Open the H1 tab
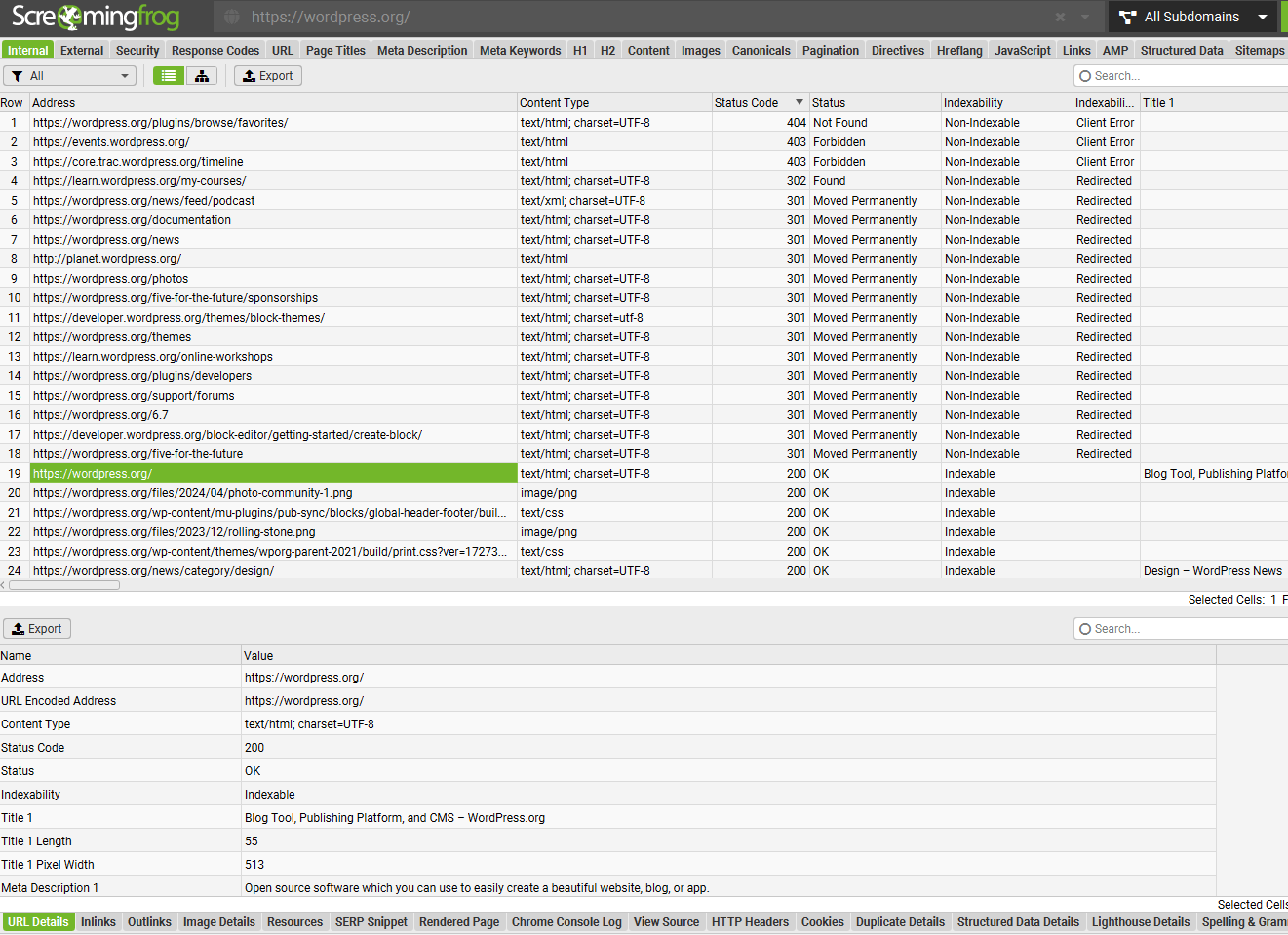The width and height of the screenshot is (1288, 935). [580, 51]
